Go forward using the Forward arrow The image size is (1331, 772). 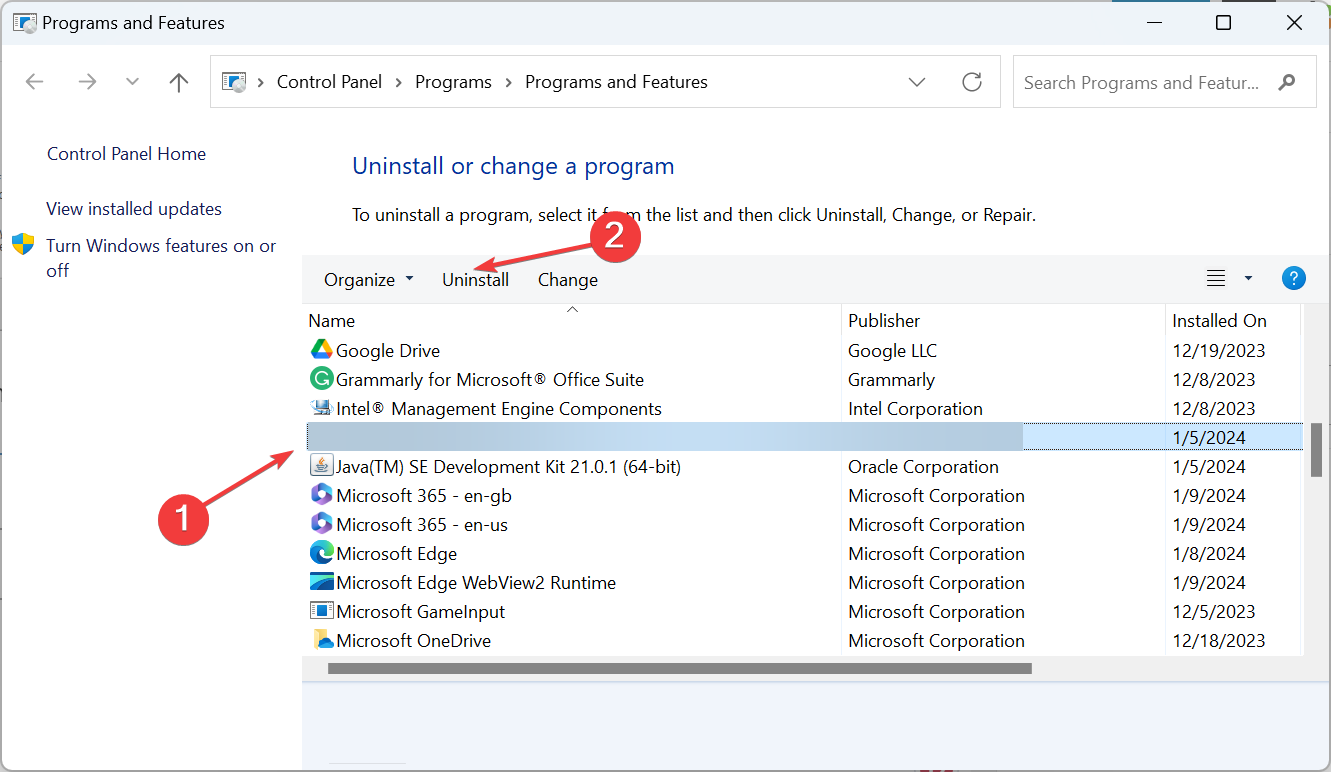(87, 82)
